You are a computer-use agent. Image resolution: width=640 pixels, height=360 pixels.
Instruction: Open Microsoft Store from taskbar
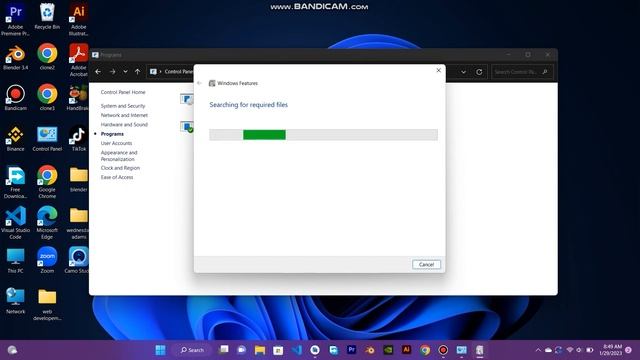[x=278, y=350]
